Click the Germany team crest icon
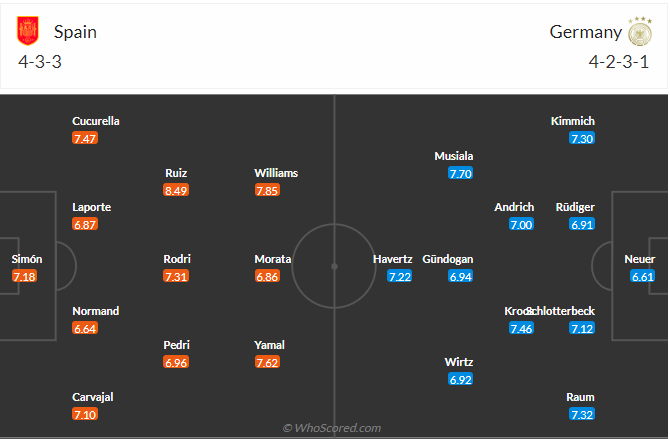This screenshot has height=439, width=670. pyautogui.click(x=639, y=32)
